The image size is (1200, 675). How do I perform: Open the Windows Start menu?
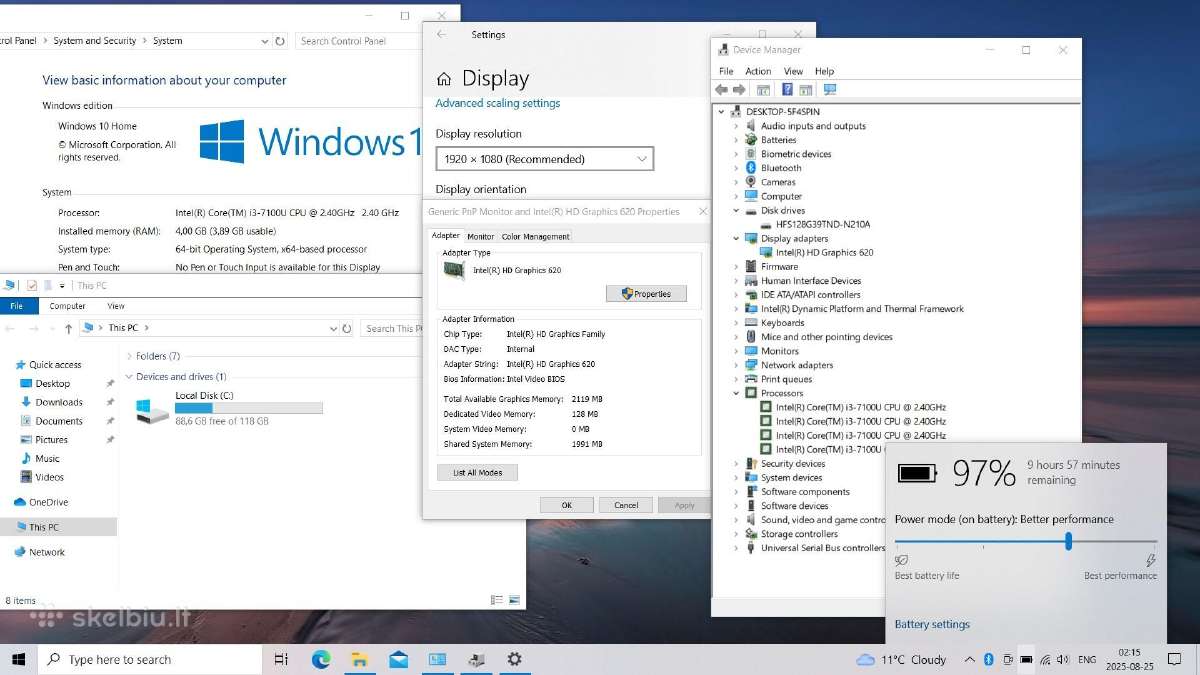(x=18, y=659)
